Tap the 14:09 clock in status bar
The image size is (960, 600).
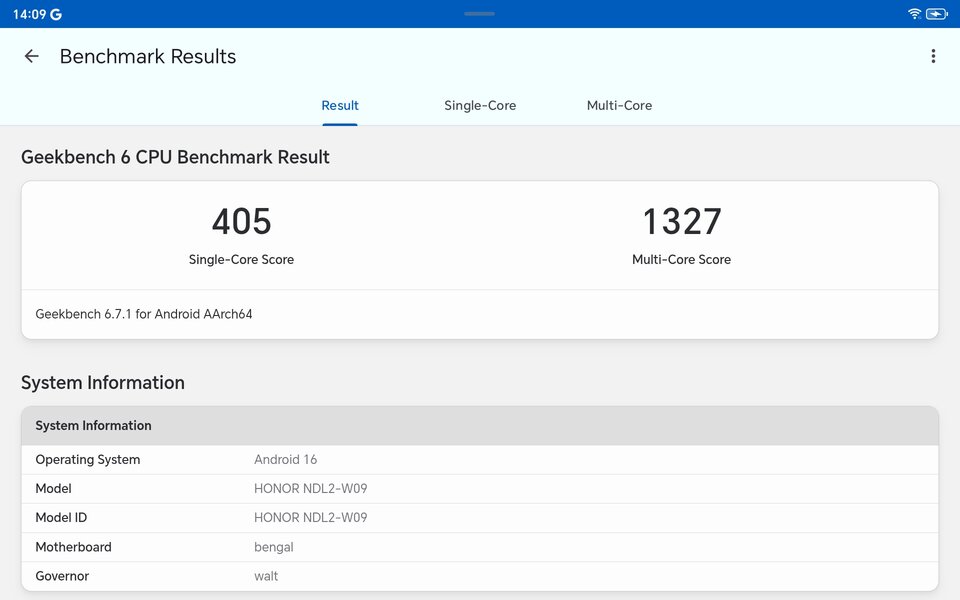coord(29,14)
